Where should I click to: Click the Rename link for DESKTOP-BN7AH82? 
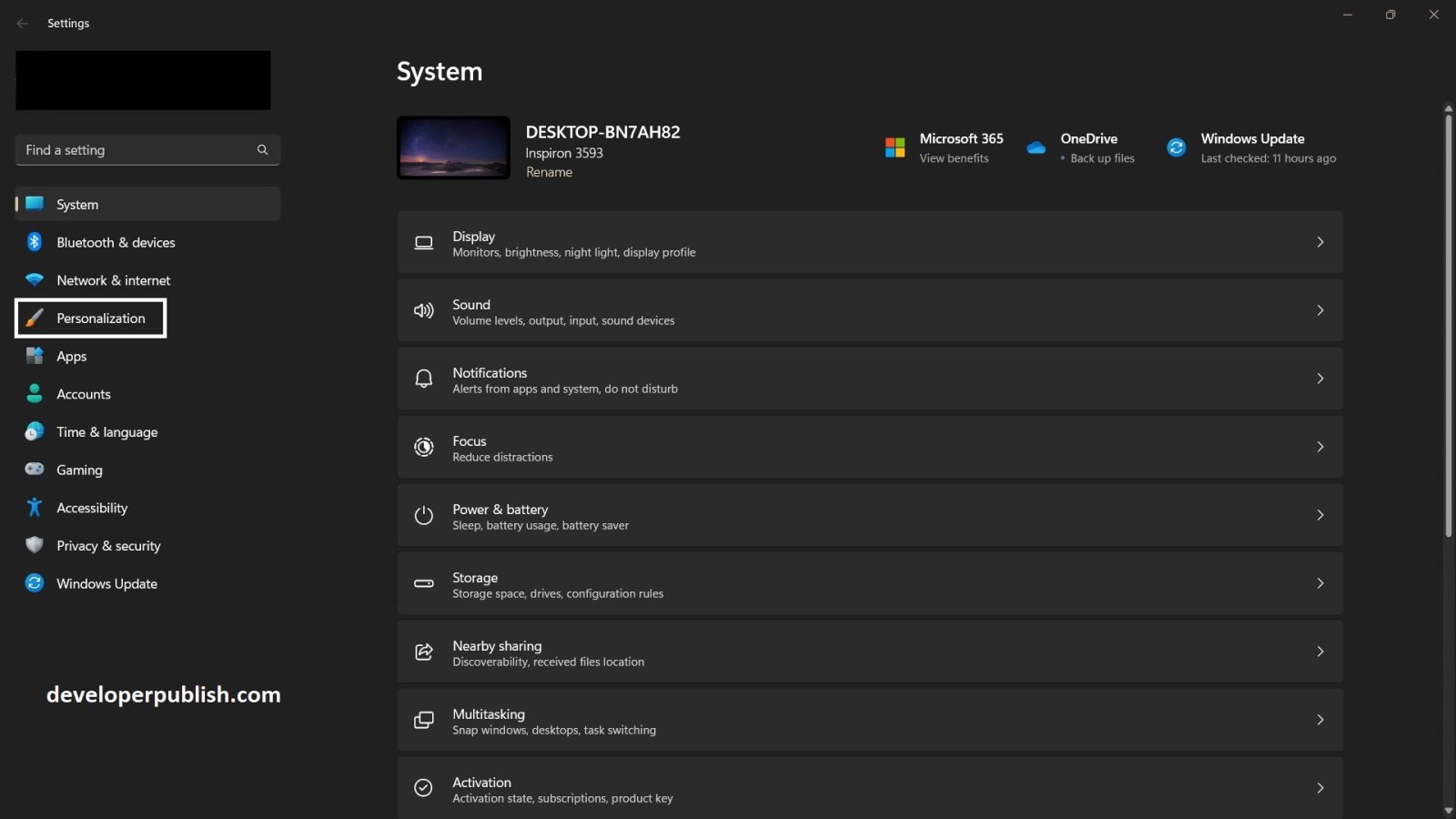(549, 172)
